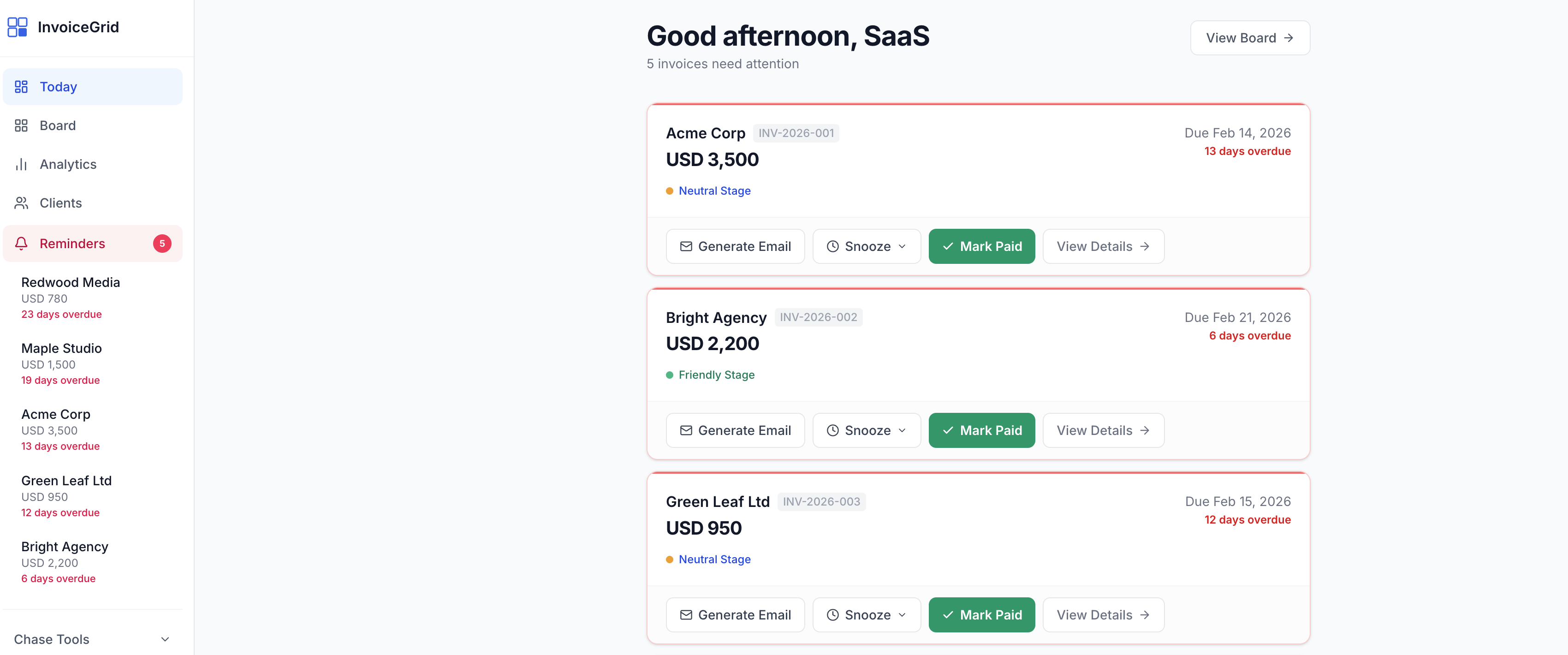Image resolution: width=1568 pixels, height=655 pixels.
Task: Click the INV-2026-001 invoice number tag
Action: point(796,133)
